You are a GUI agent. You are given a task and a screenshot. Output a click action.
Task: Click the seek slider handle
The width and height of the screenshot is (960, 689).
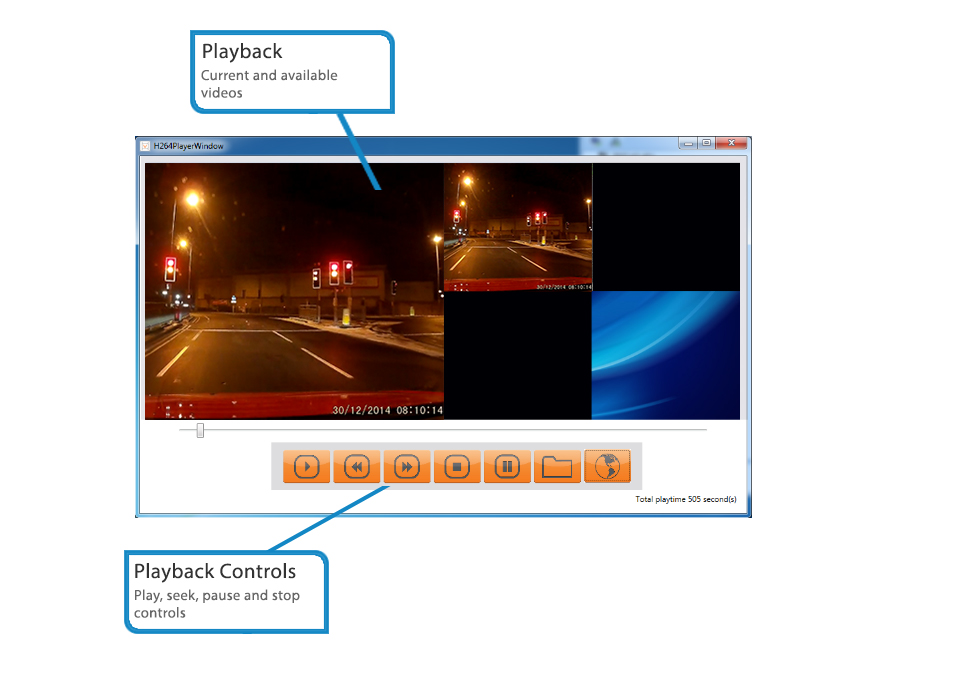[200, 430]
